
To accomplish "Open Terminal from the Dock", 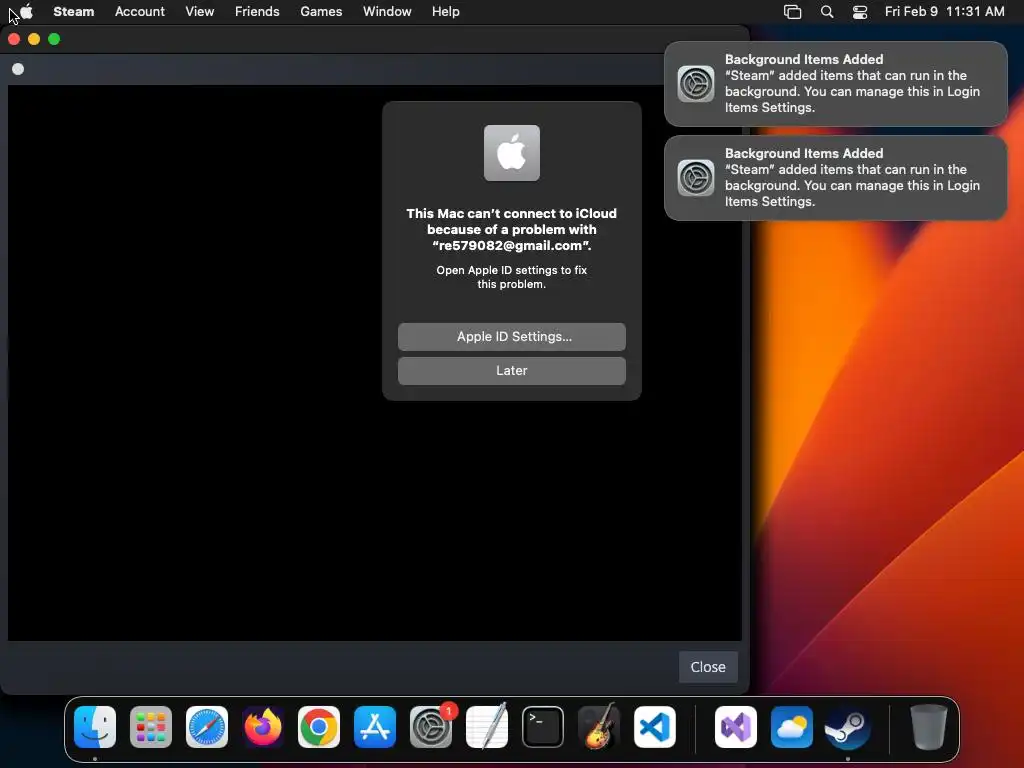I will coord(543,727).
